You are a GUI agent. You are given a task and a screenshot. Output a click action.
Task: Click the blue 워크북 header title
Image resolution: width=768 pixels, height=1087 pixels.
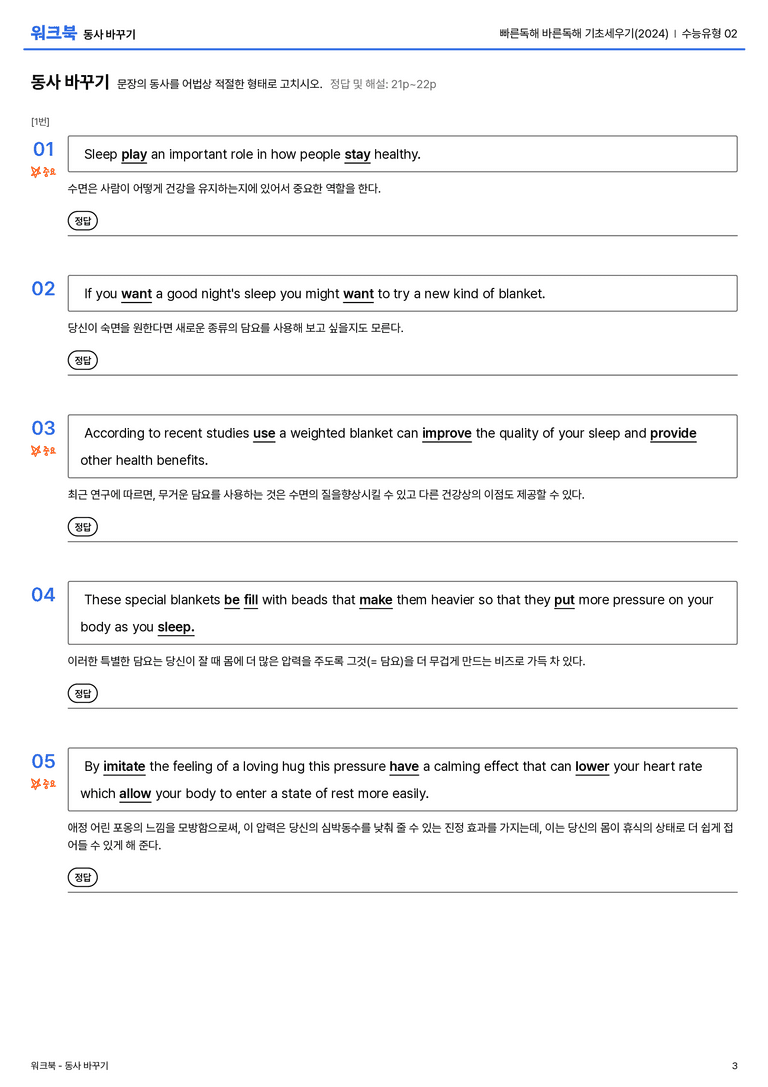coord(53,33)
